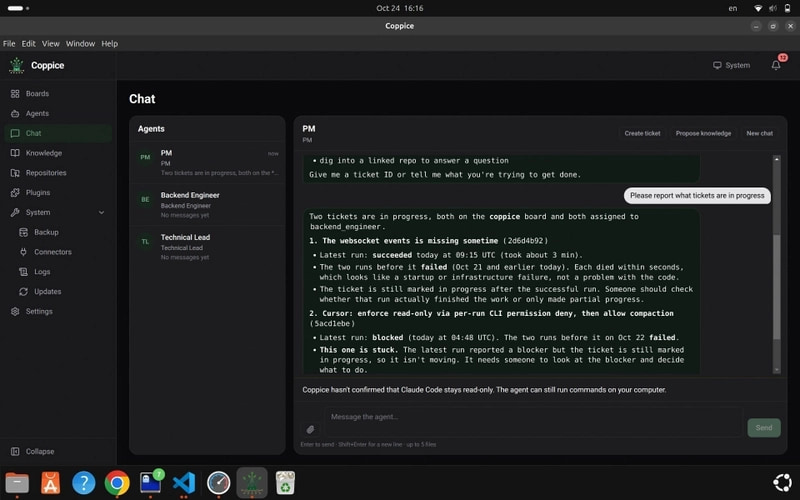This screenshot has height=500, width=800.
Task: Open the system monitor gauge in dock
Action: click(x=218, y=483)
